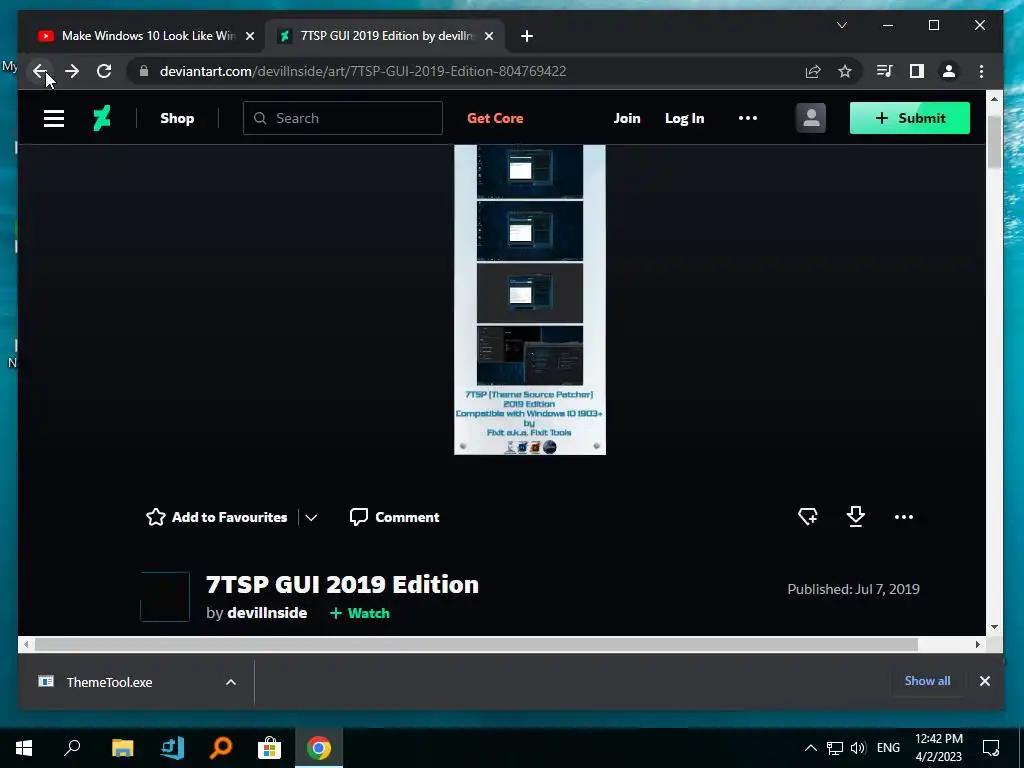Download the deviation with arrow icon
Screen dimensions: 1024x768
856,517
